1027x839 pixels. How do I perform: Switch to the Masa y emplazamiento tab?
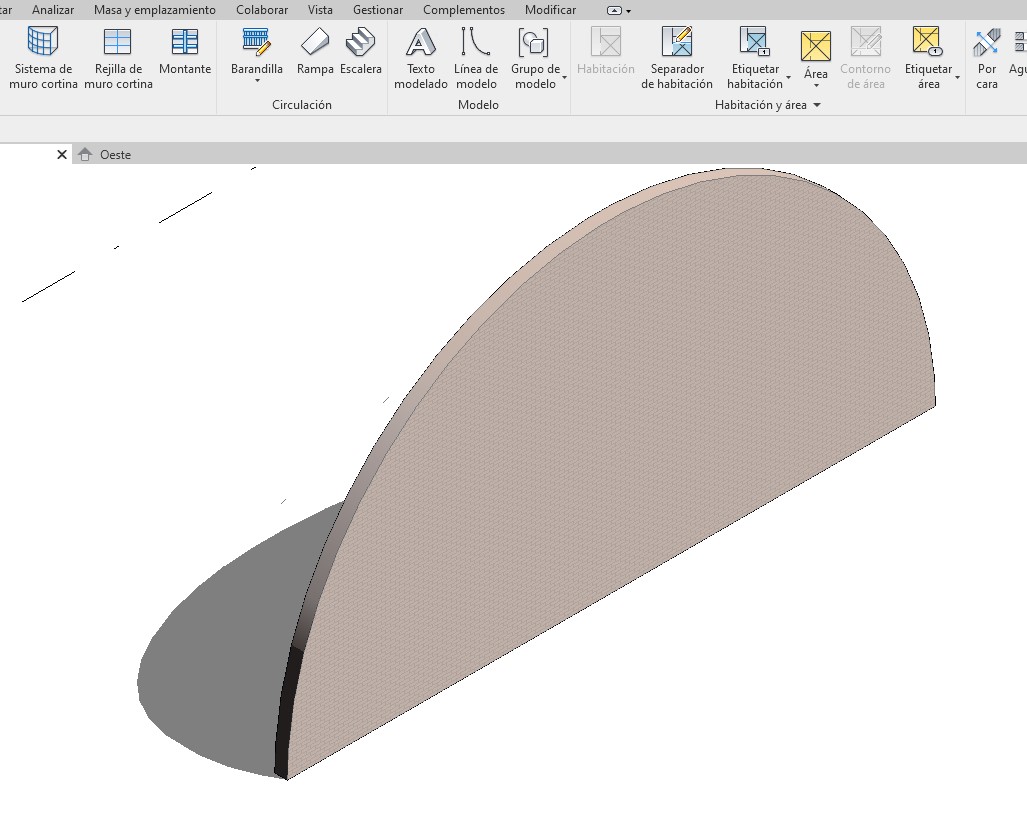coord(154,10)
